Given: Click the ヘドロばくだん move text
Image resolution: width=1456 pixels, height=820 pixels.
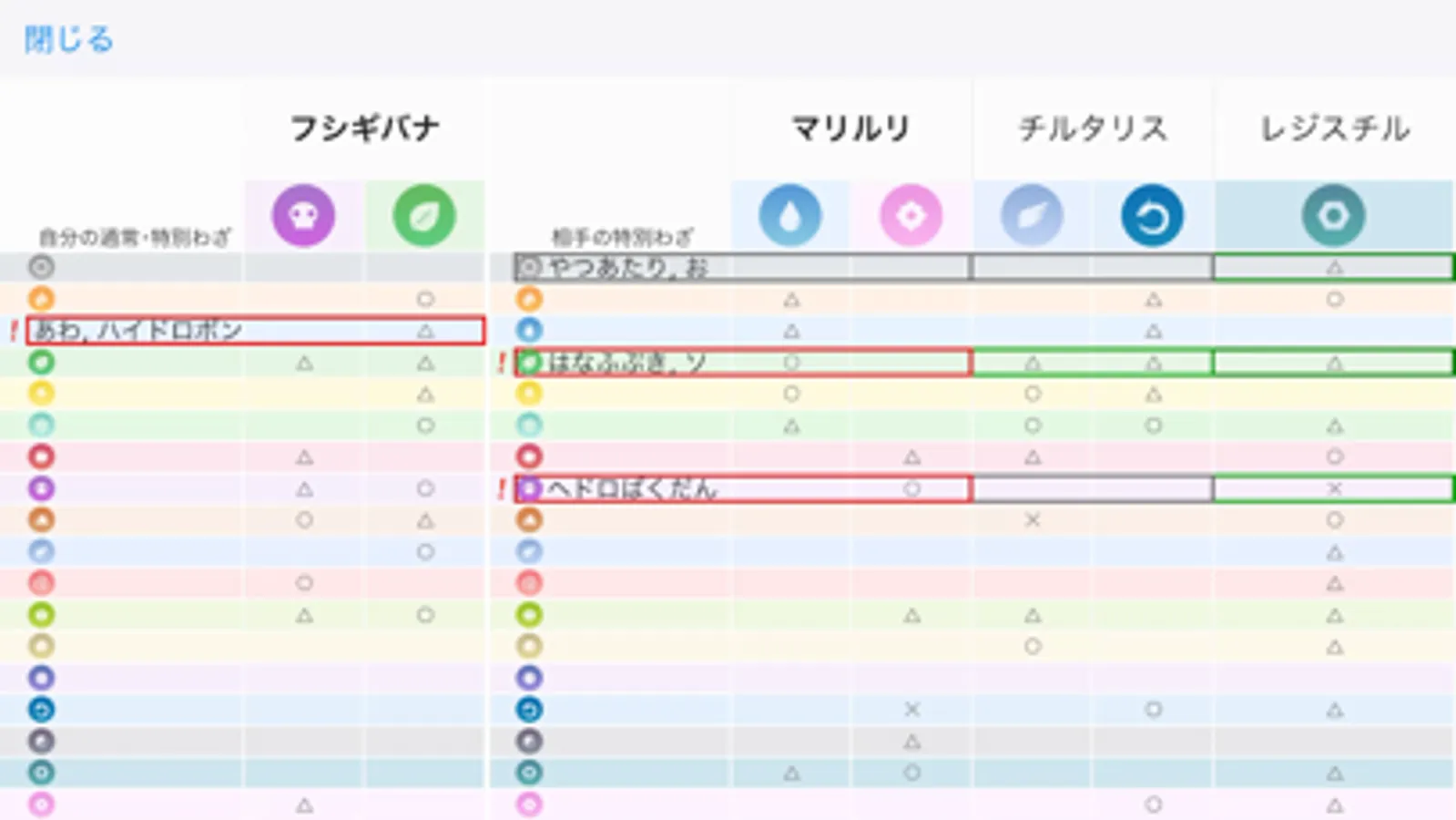Looking at the screenshot, I should [632, 488].
